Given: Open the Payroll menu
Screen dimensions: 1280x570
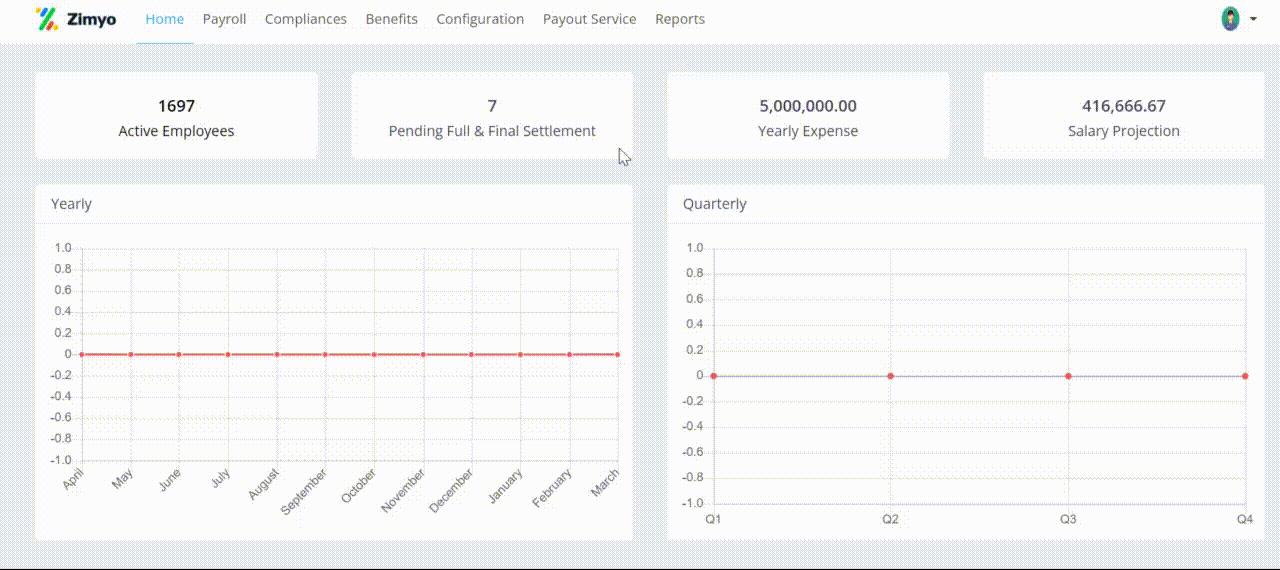Looking at the screenshot, I should click(224, 19).
